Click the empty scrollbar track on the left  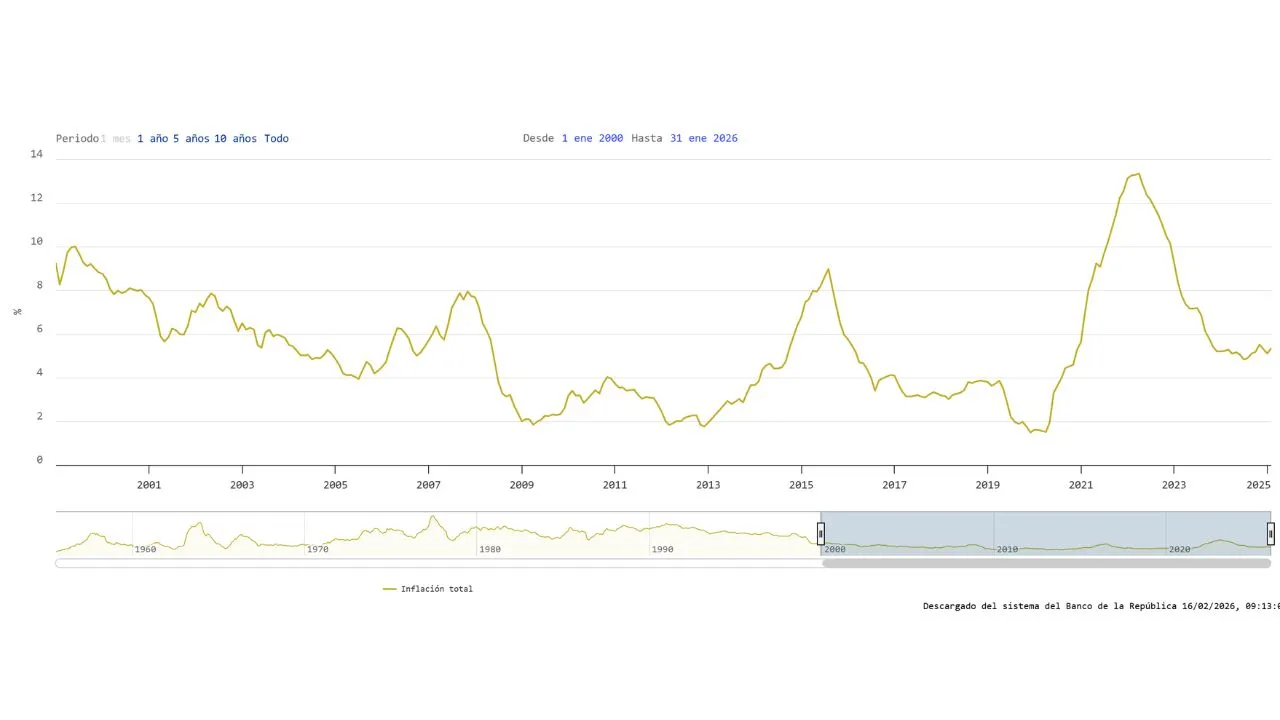pyautogui.click(x=438, y=563)
